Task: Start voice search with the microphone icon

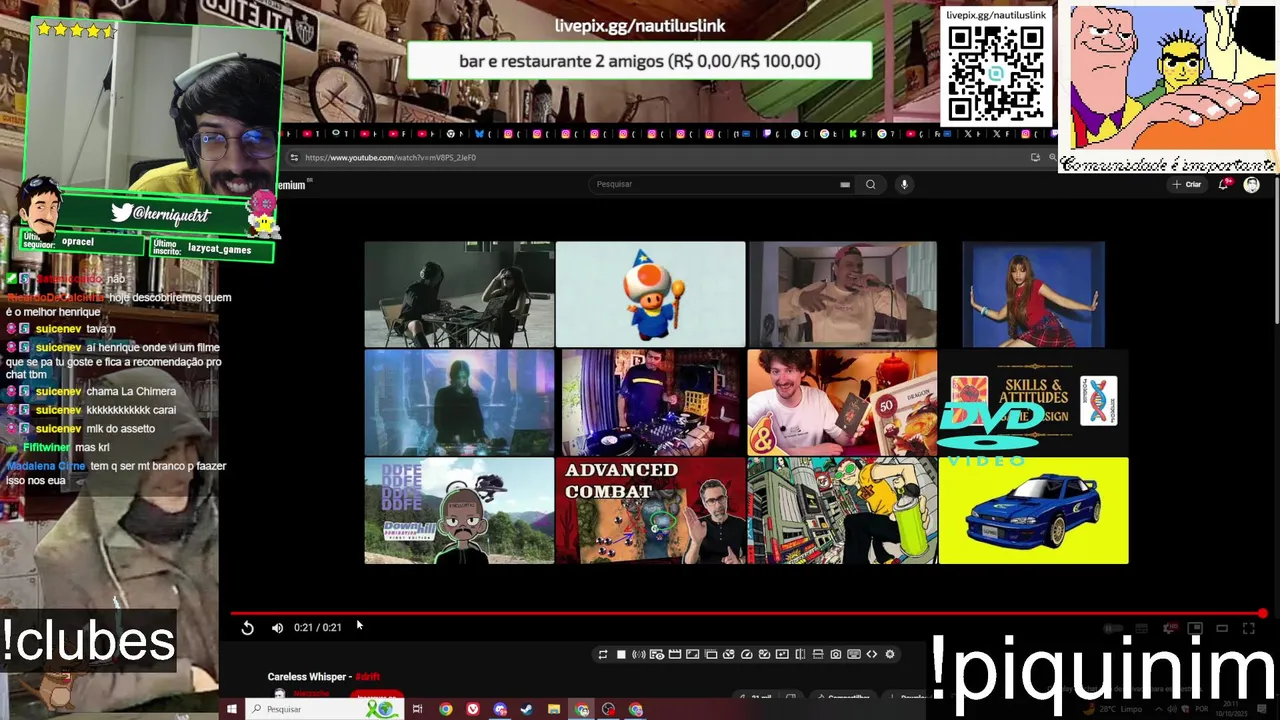Action: 904,184
